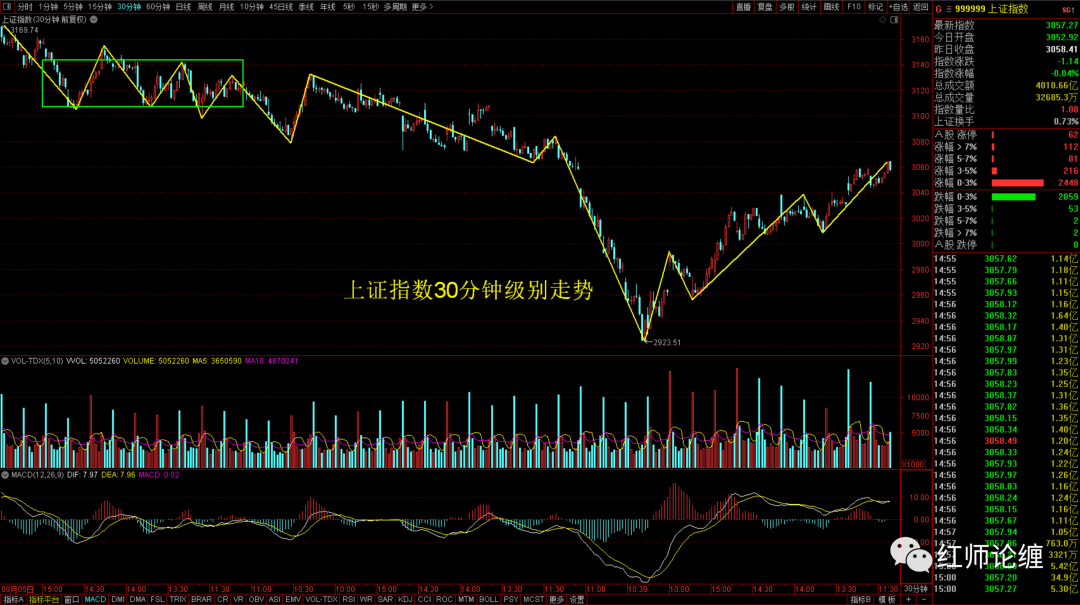Switch to the 分时 intraday chart
Viewport: 1080px width, 605px height.
tap(25, 7)
